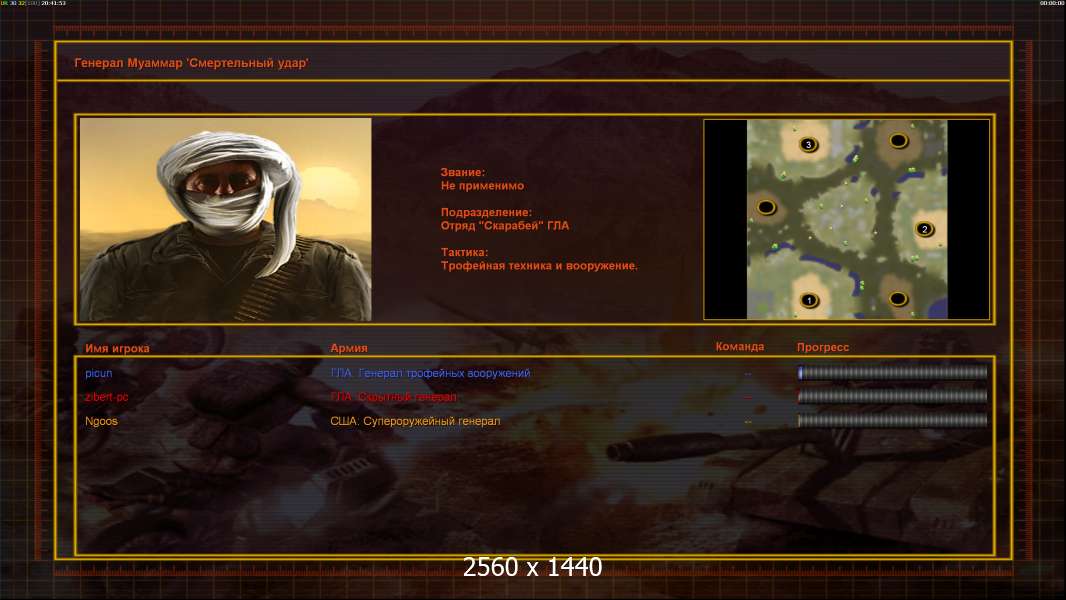Click the empty western start marker on minimap
The image size is (1066, 600).
point(766,207)
